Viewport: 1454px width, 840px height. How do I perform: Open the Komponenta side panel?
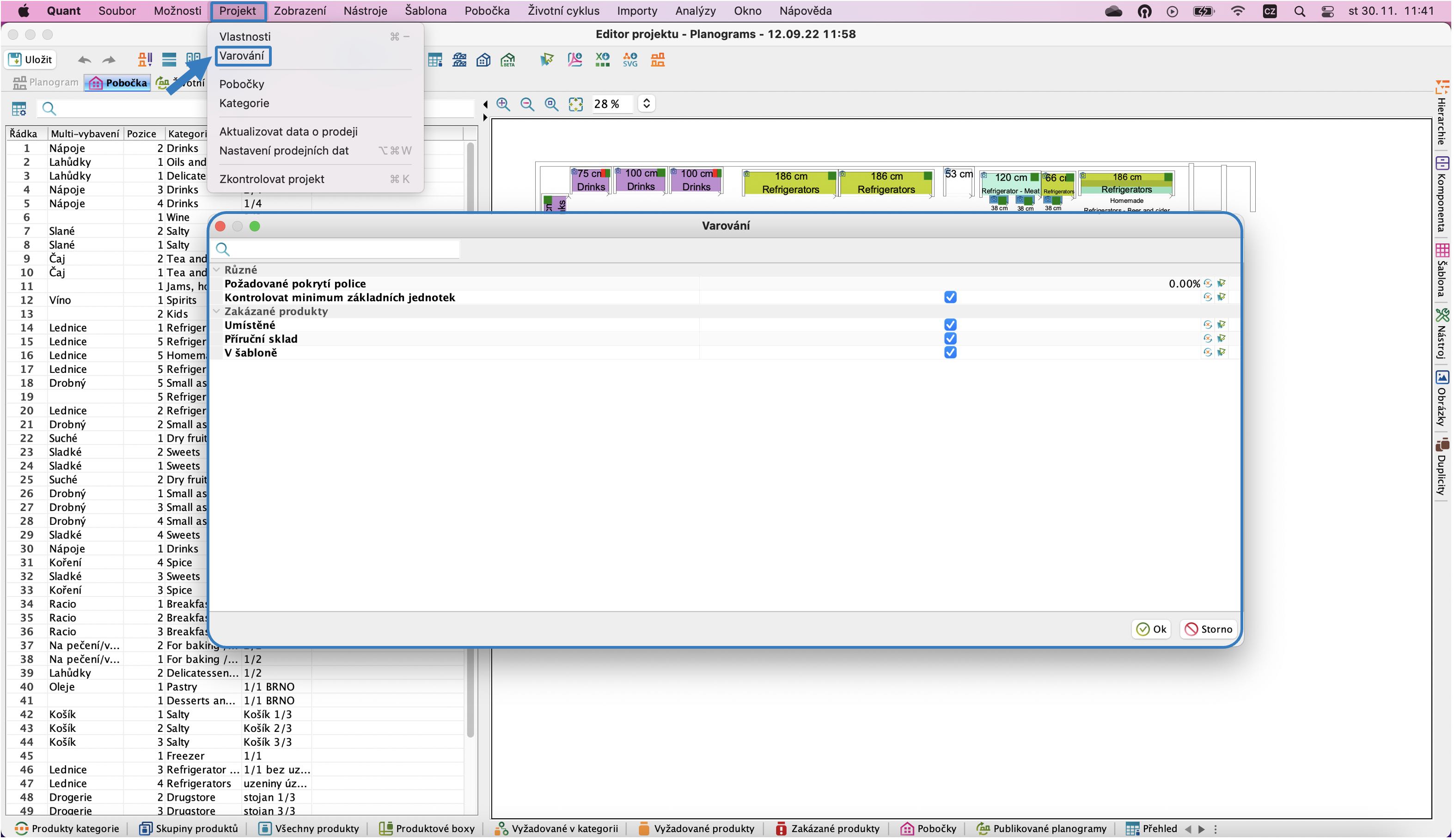(x=1442, y=195)
